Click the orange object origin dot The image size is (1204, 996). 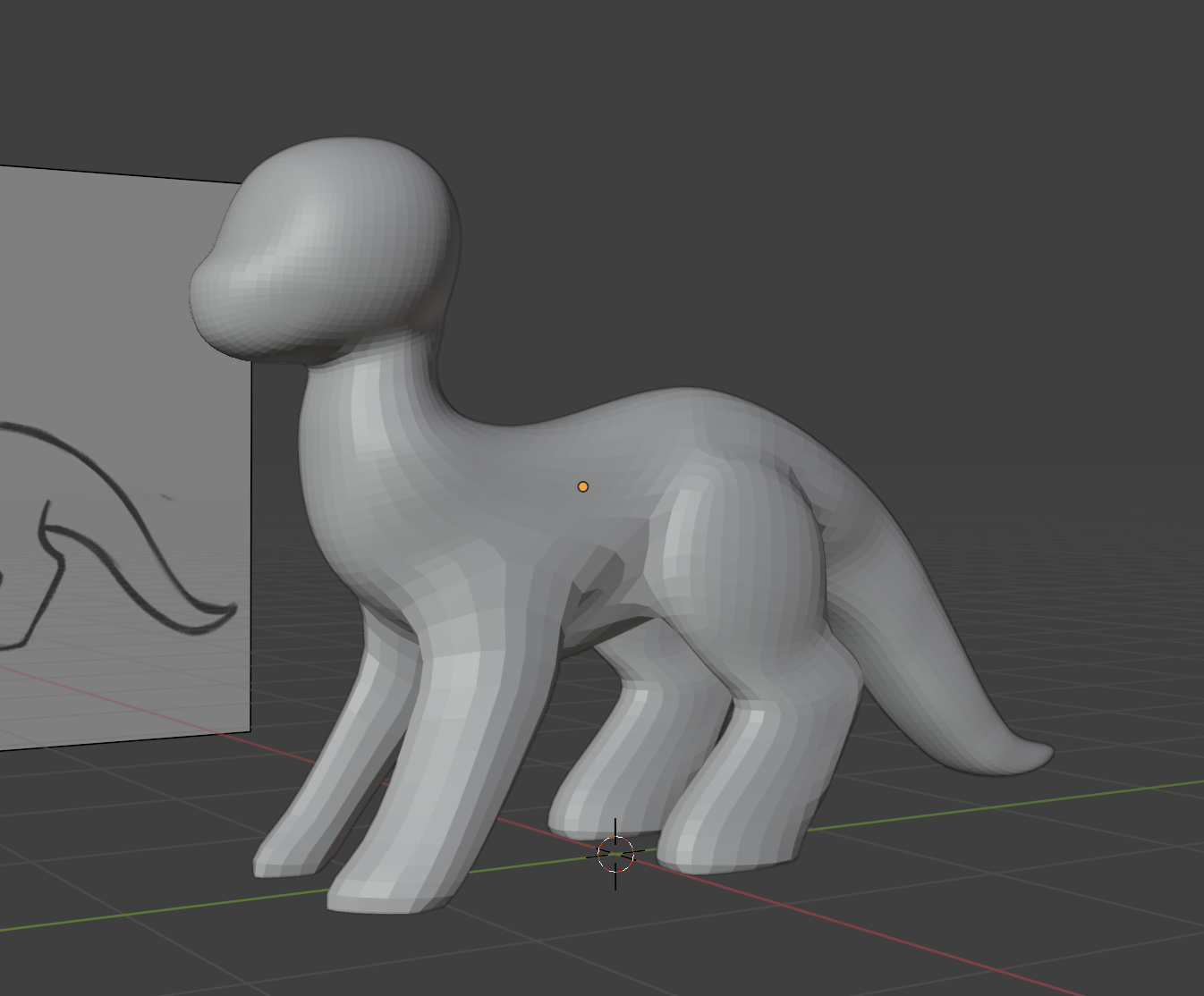click(583, 485)
